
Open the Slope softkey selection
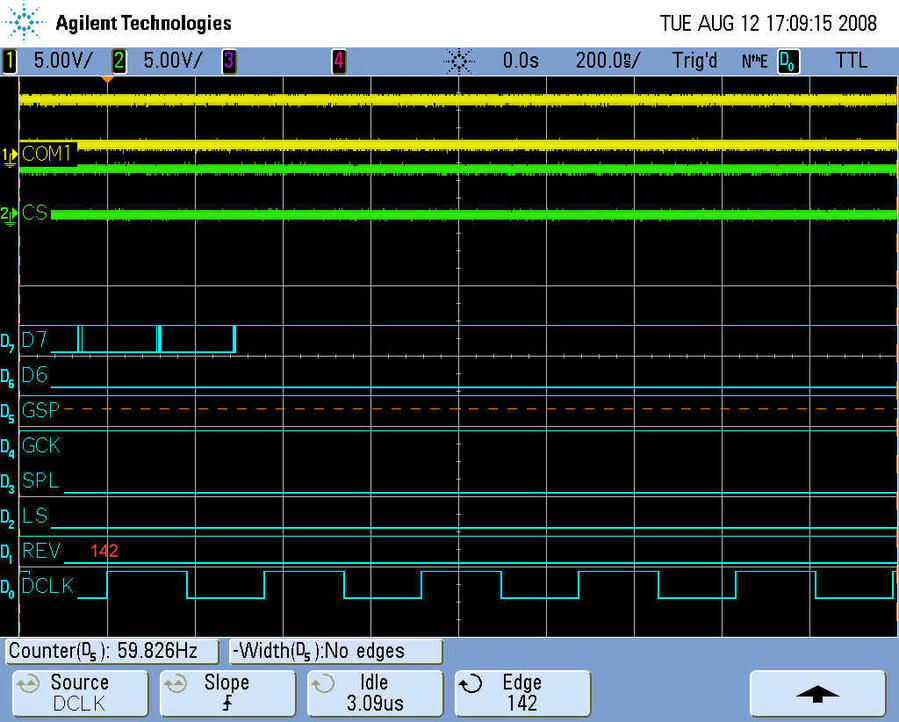click(x=226, y=692)
